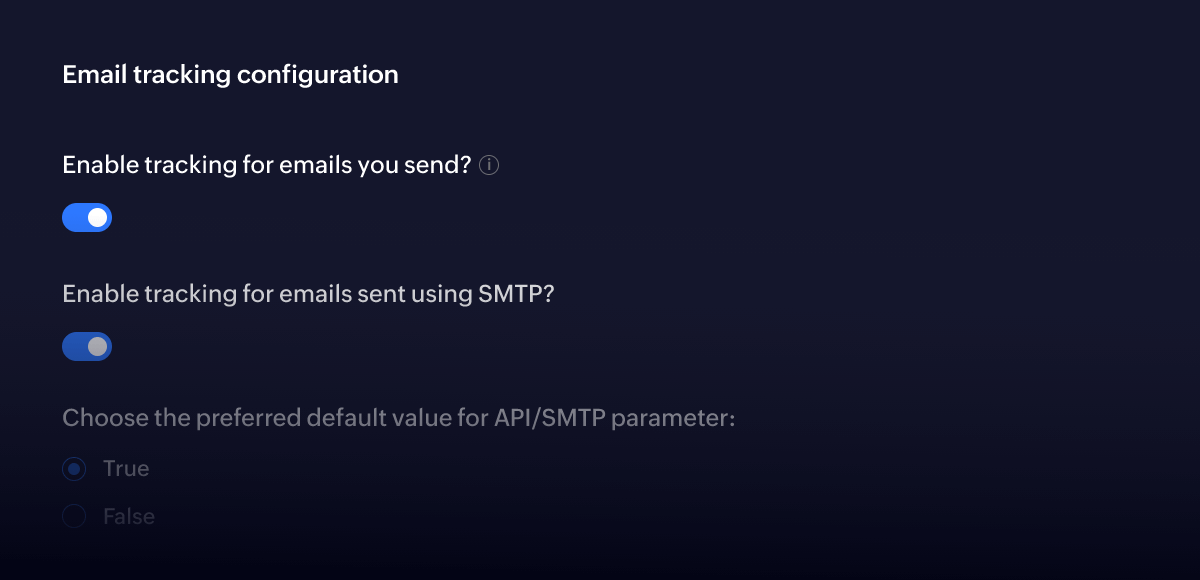Click the Email tracking configuration heading
The image size is (1200, 580).
(230, 75)
